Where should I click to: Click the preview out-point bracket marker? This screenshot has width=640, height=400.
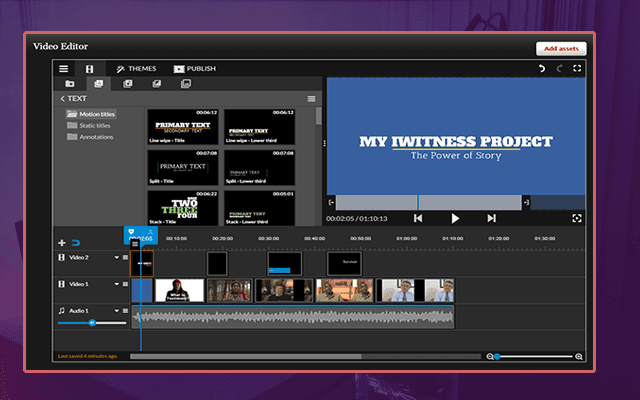pos(526,202)
